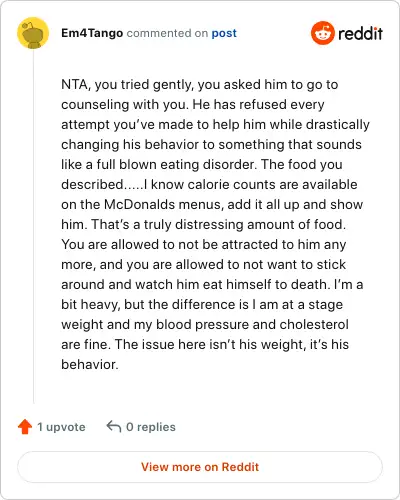Click the comment's opening word "NTA"

75,85
